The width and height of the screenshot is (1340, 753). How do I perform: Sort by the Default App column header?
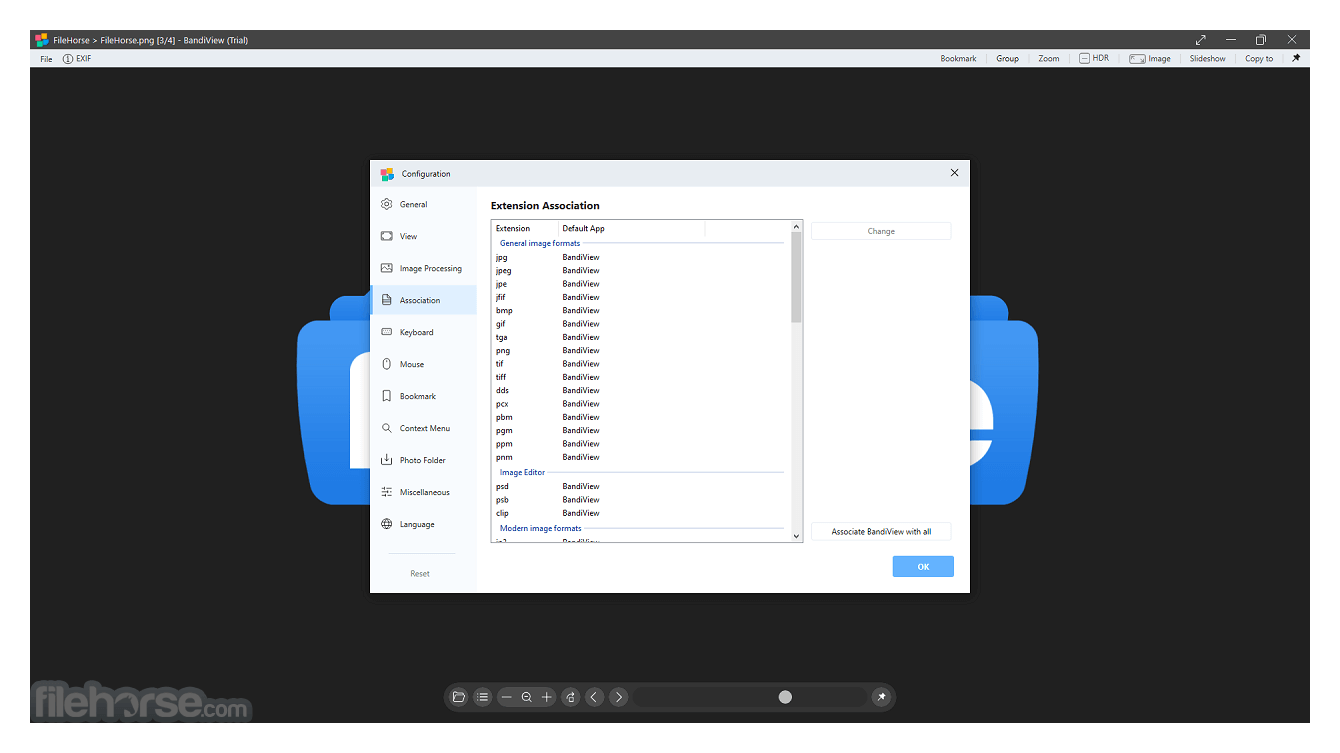[x=632, y=228]
